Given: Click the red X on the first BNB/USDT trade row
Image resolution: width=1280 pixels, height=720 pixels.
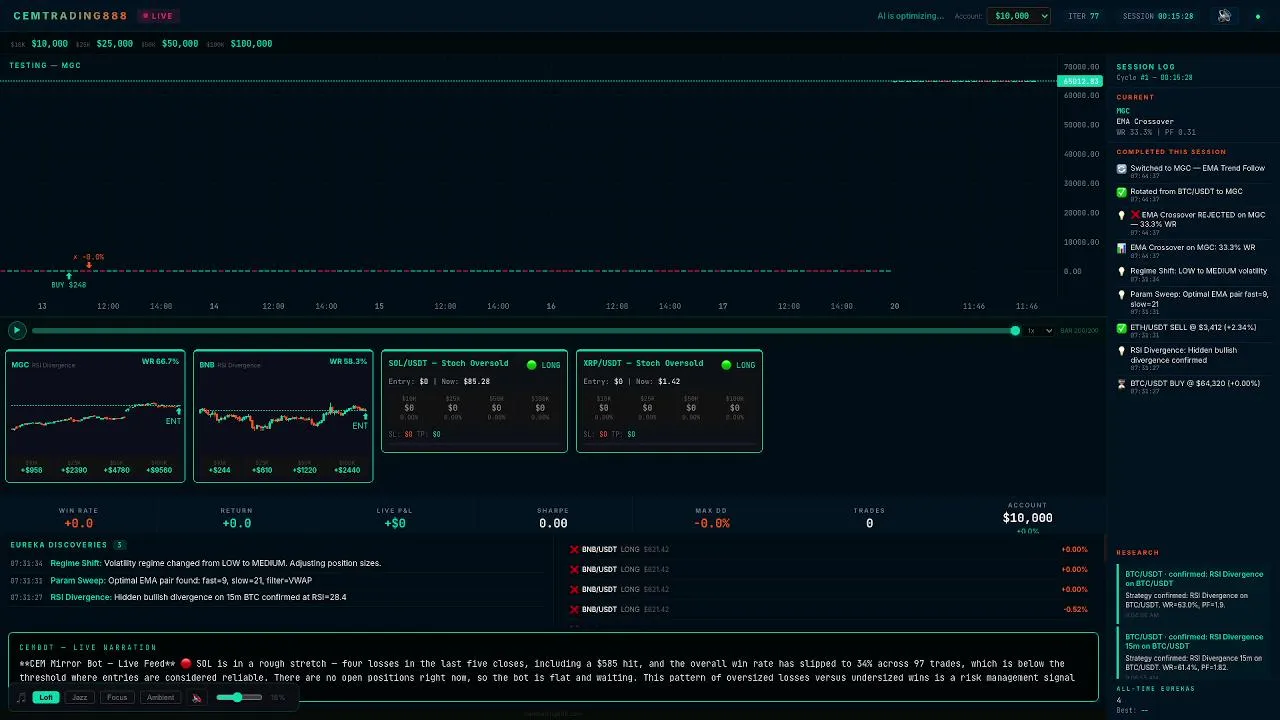Looking at the screenshot, I should [574, 549].
